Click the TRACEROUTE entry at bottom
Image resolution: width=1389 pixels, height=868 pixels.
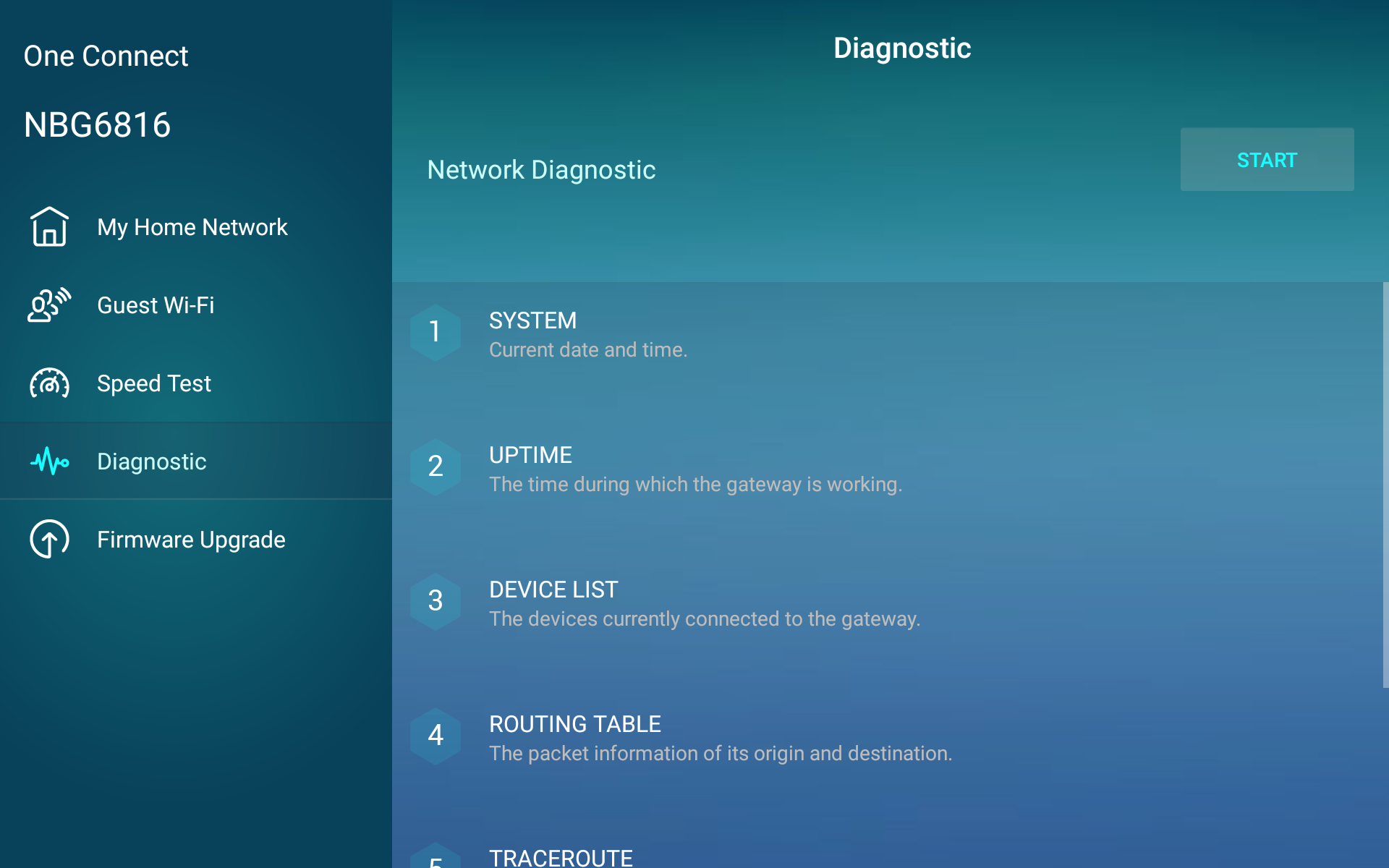[x=561, y=858]
